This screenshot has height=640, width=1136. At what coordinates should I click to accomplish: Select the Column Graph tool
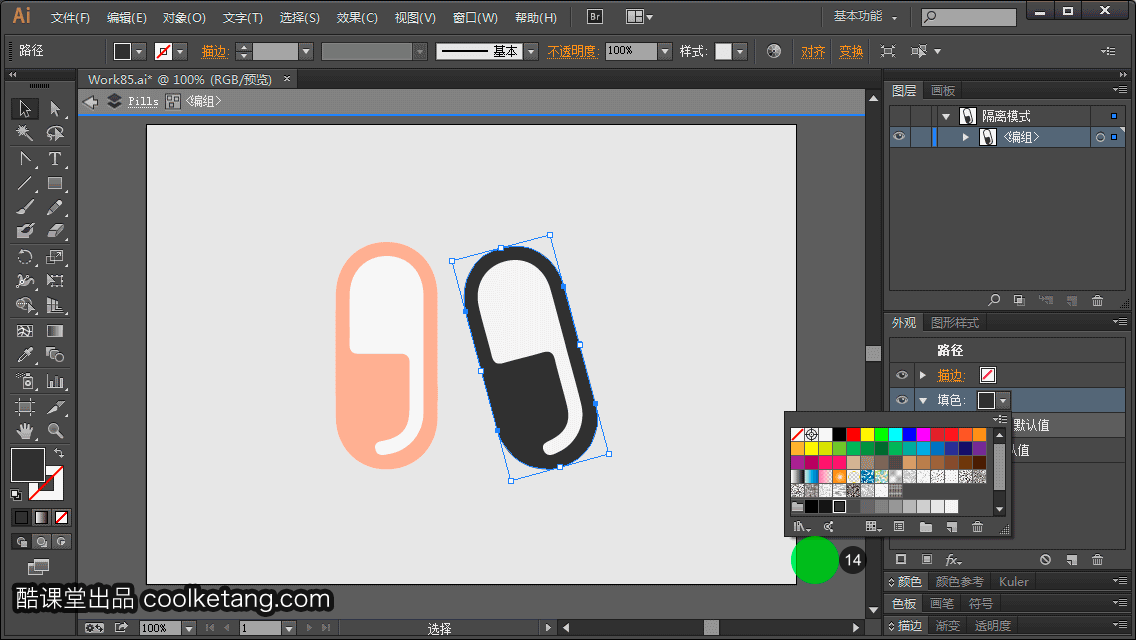click(x=55, y=381)
